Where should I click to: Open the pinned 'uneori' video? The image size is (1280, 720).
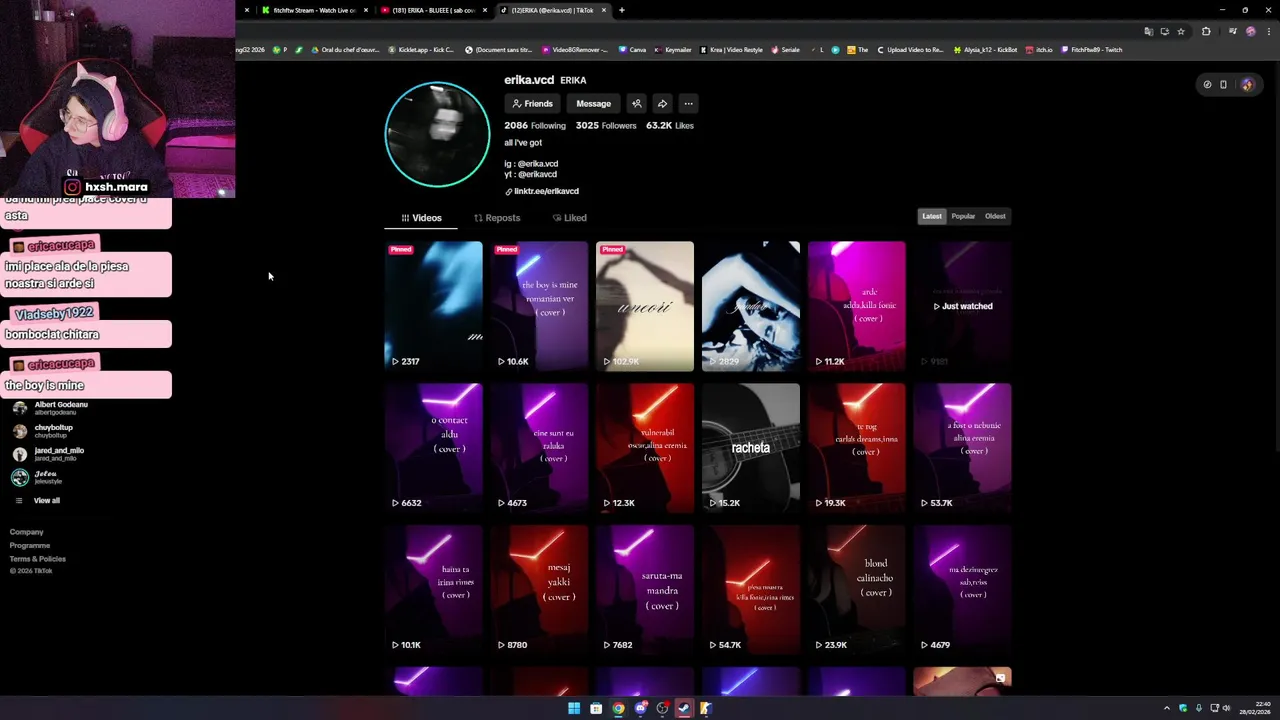(645, 306)
